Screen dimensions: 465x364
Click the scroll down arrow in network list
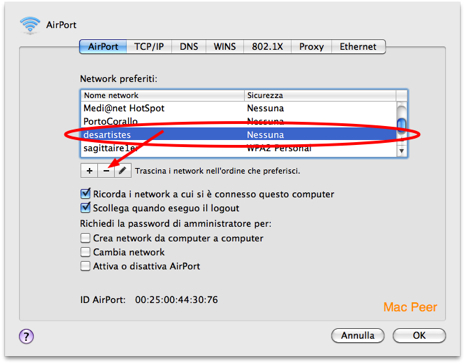point(402,151)
